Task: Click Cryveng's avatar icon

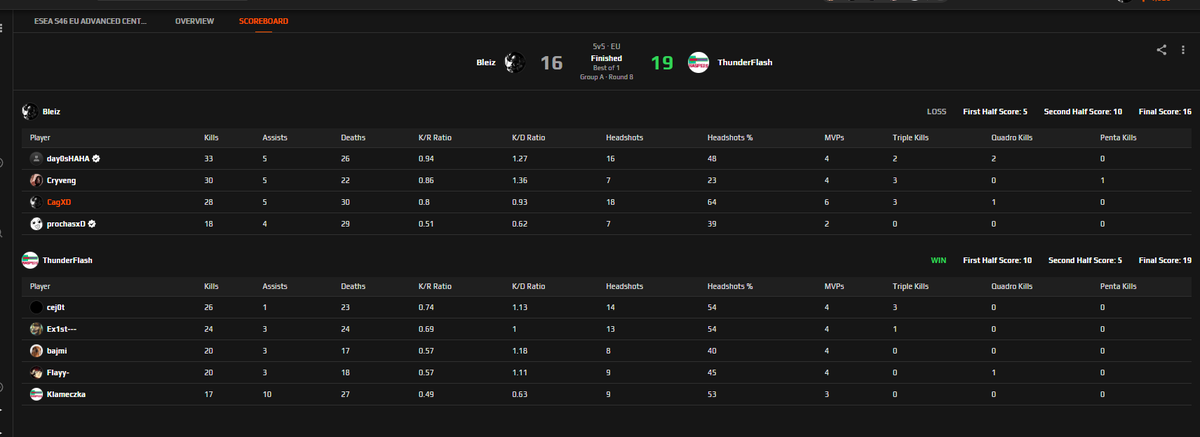Action: point(36,180)
